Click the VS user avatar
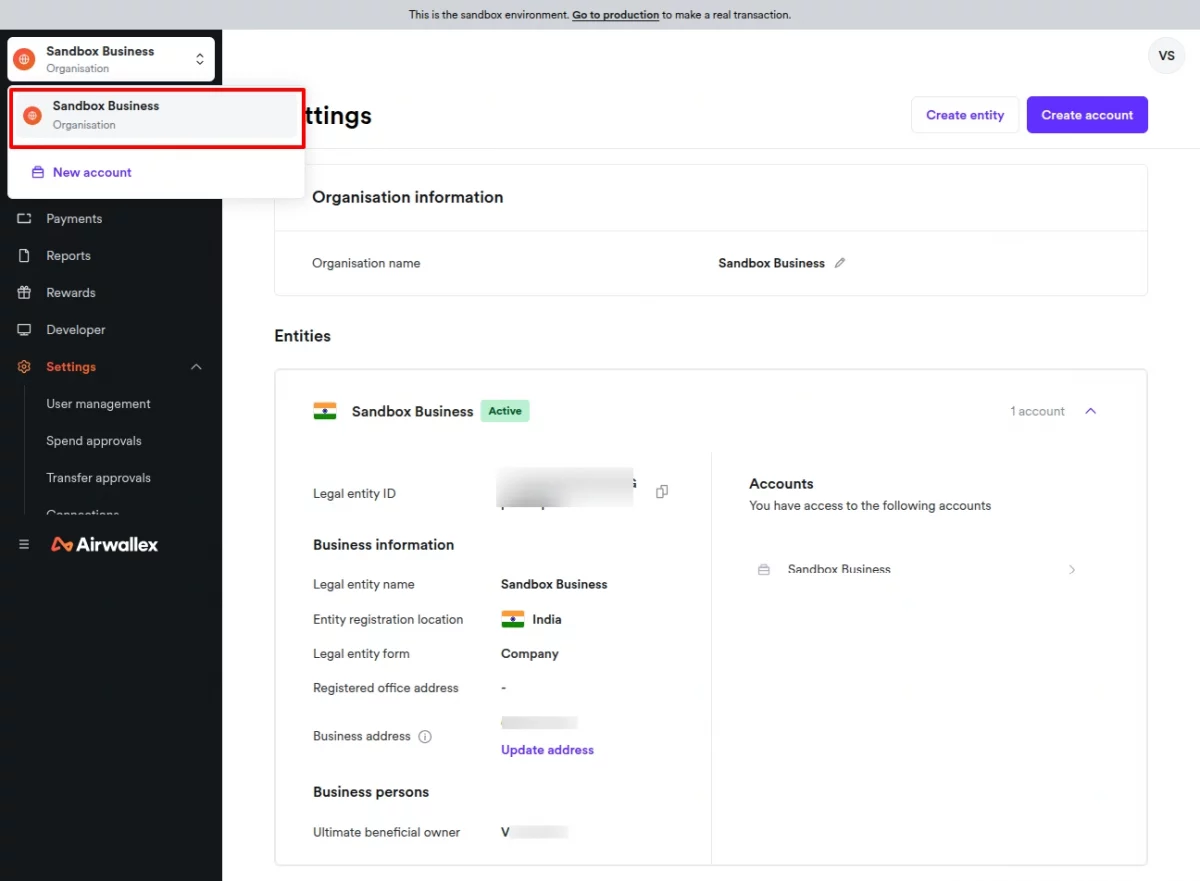Image resolution: width=1200 pixels, height=881 pixels. [x=1166, y=55]
